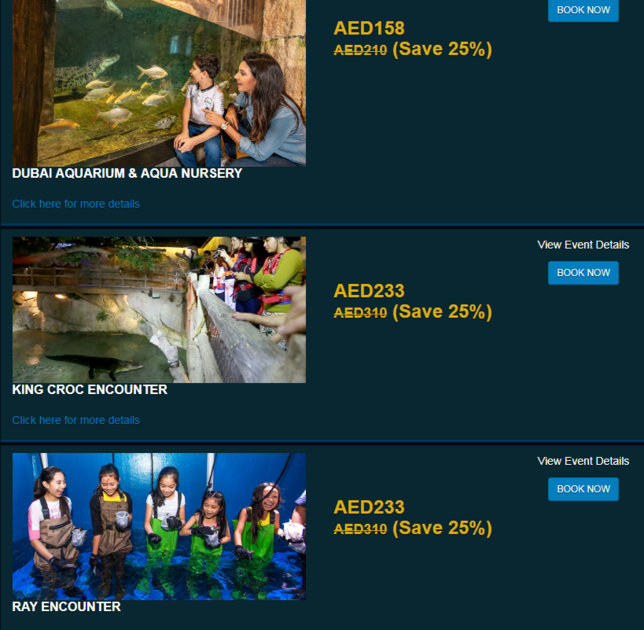Screen dimensions: 644x630
Task: Open more details link under Dubai Aquarium & Aqua Nursery
Action: [x=76, y=204]
